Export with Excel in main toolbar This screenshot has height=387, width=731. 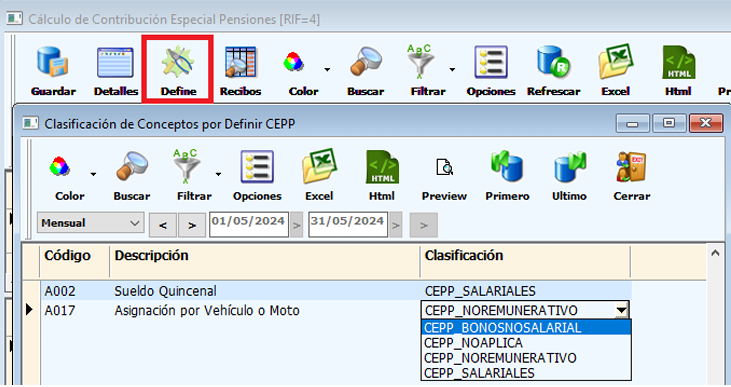point(616,71)
